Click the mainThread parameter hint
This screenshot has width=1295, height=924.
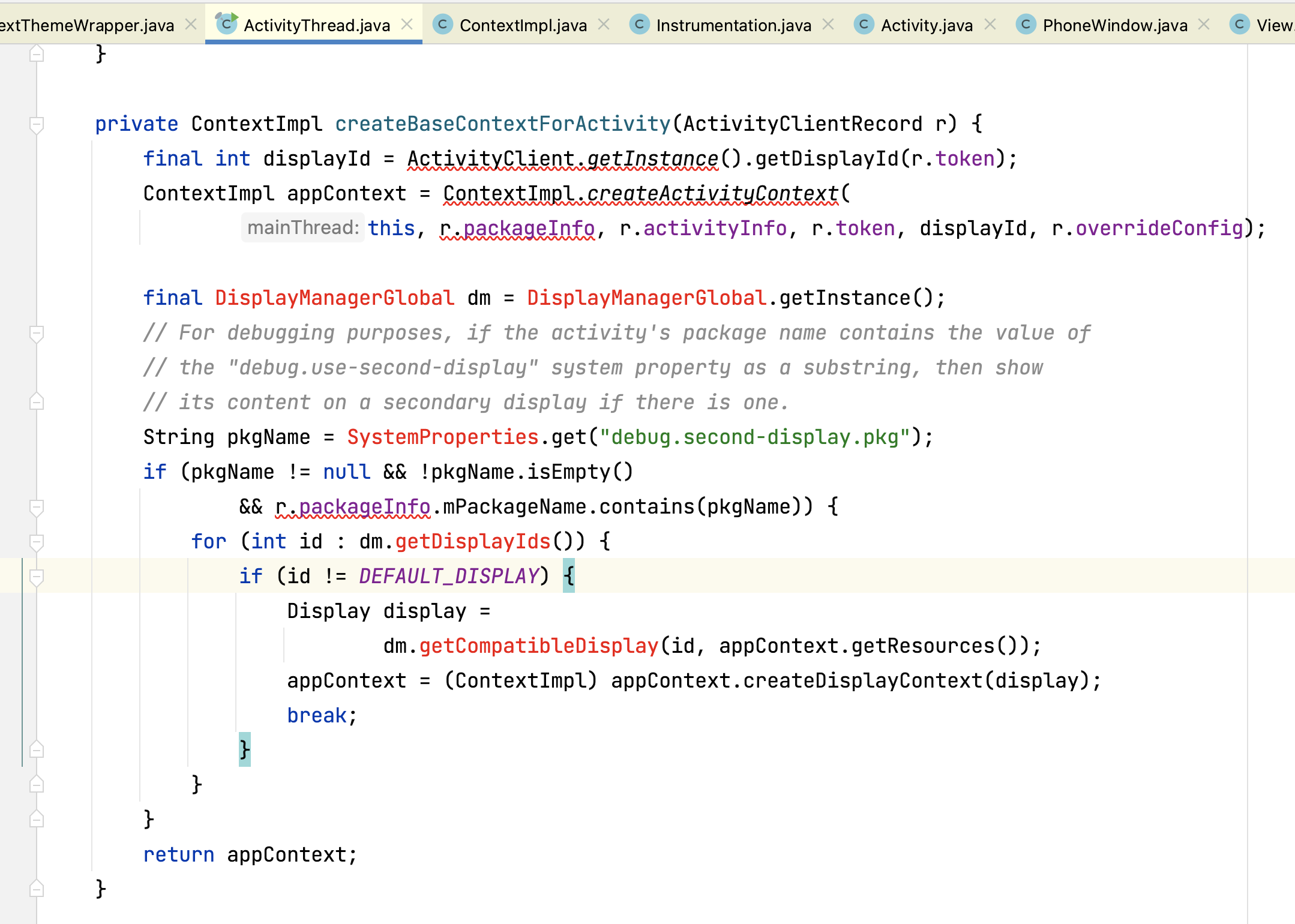tap(303, 228)
